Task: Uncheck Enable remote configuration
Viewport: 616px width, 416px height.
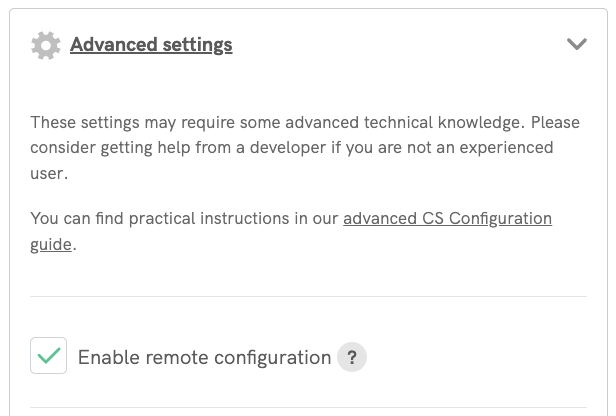Action: [x=49, y=356]
